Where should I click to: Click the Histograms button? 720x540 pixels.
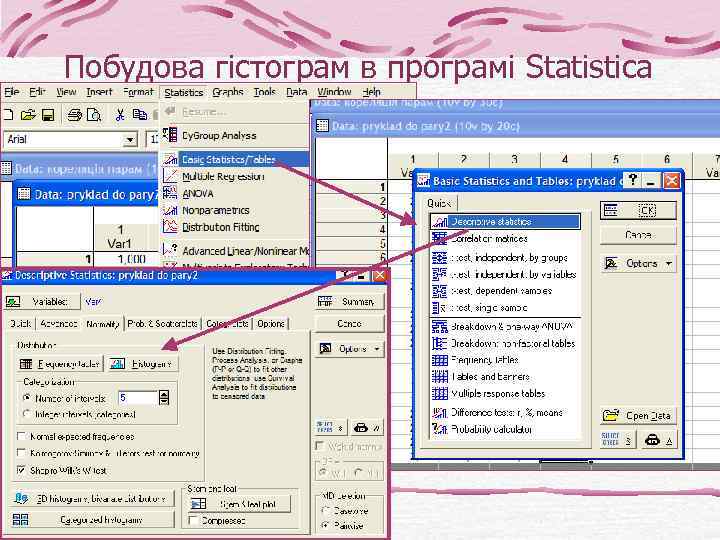(143, 364)
